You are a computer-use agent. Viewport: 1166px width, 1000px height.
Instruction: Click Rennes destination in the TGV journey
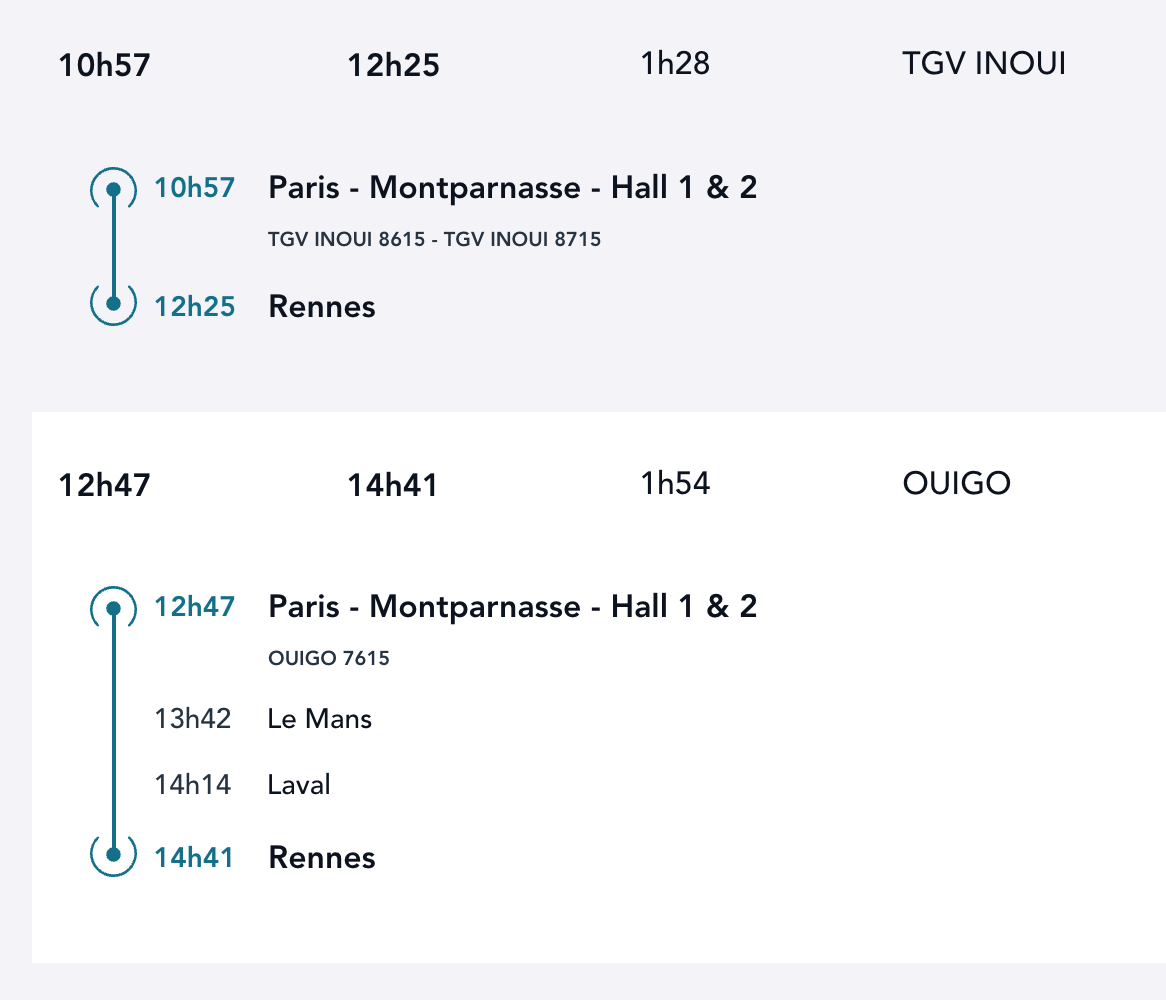tap(322, 307)
